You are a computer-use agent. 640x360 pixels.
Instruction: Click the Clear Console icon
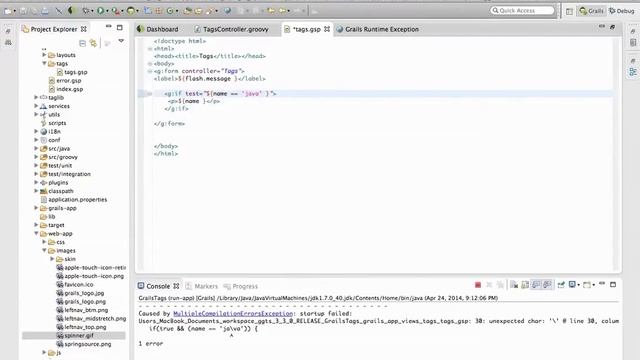click(x=514, y=285)
